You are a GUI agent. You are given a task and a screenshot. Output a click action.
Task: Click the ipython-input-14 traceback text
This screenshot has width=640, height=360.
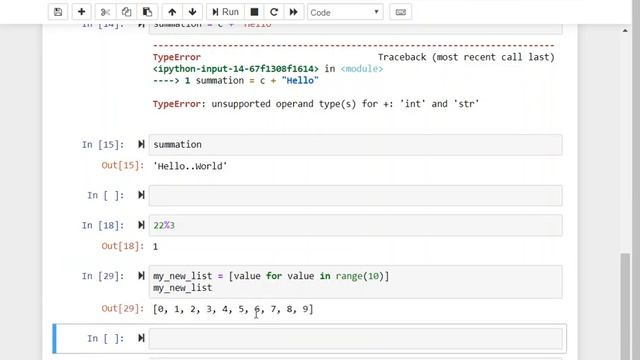(x=236, y=69)
